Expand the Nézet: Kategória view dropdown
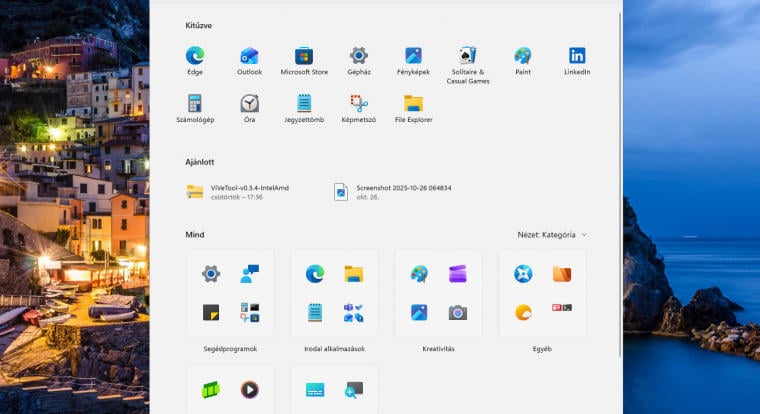Viewport: 760px width, 414px height. [x=552, y=235]
